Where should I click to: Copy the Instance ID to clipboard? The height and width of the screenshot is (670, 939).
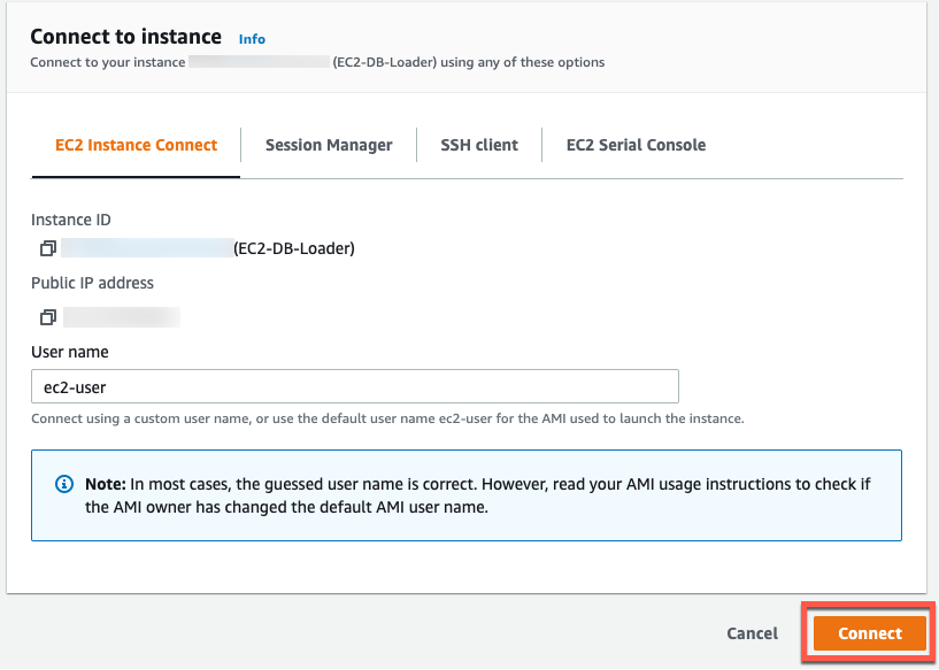click(47, 248)
